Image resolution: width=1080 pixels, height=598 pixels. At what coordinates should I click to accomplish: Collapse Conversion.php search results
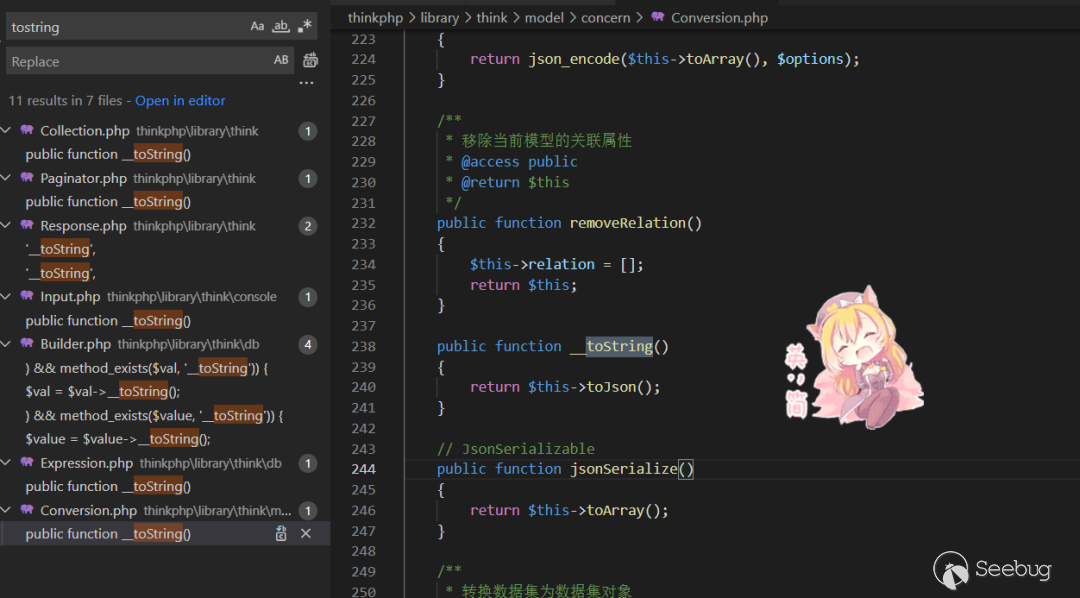[6, 511]
